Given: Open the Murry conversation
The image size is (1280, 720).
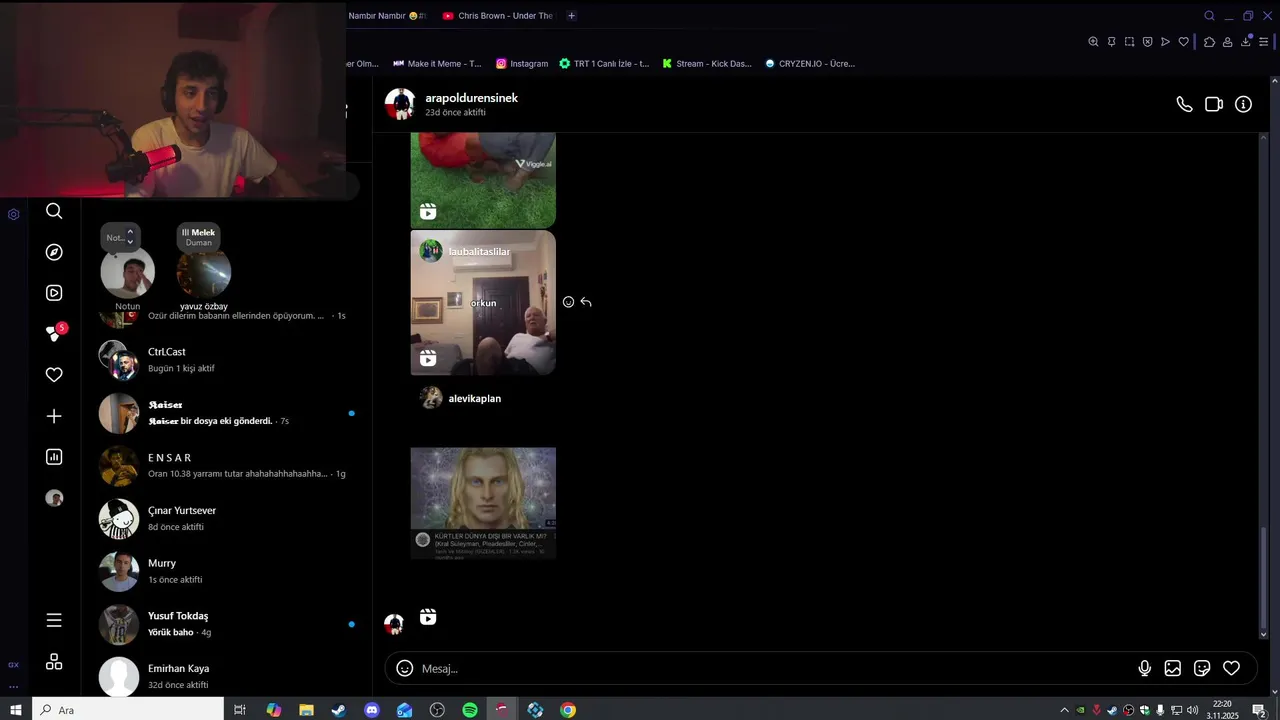Looking at the screenshot, I should coord(226,571).
